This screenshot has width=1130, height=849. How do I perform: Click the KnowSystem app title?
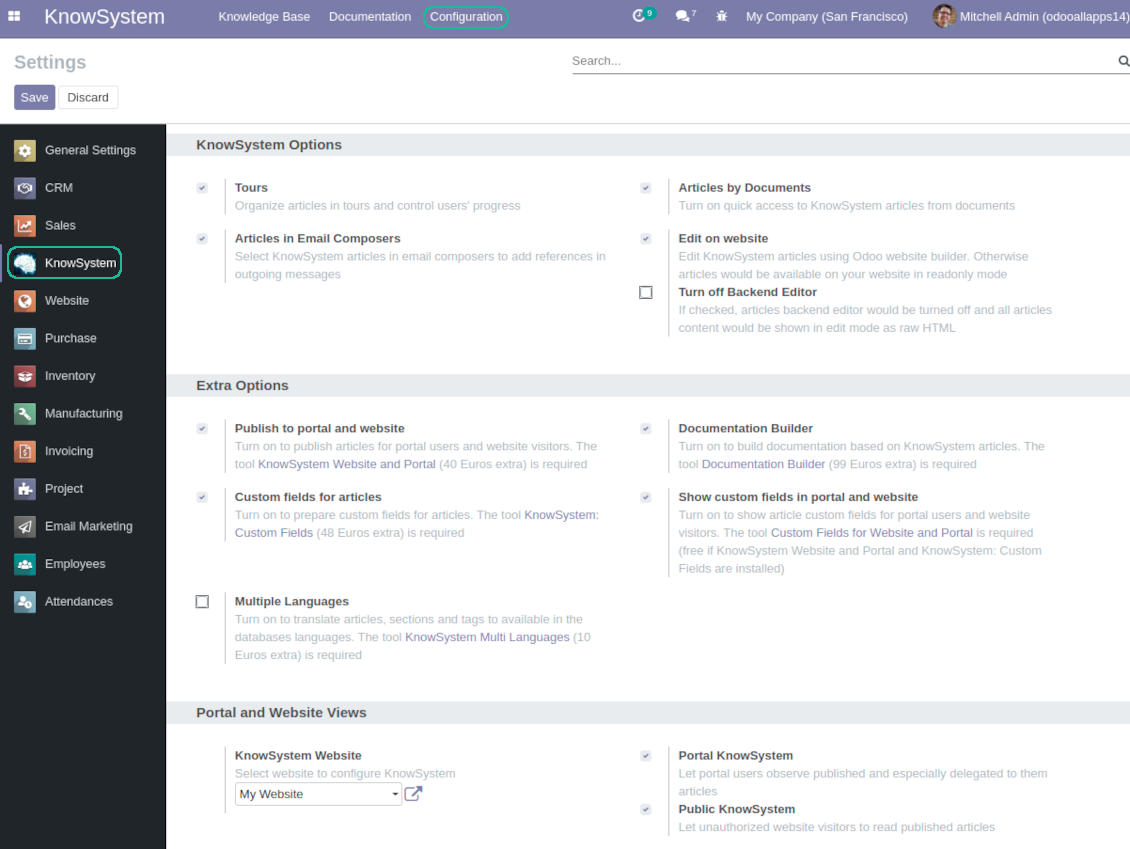104,17
